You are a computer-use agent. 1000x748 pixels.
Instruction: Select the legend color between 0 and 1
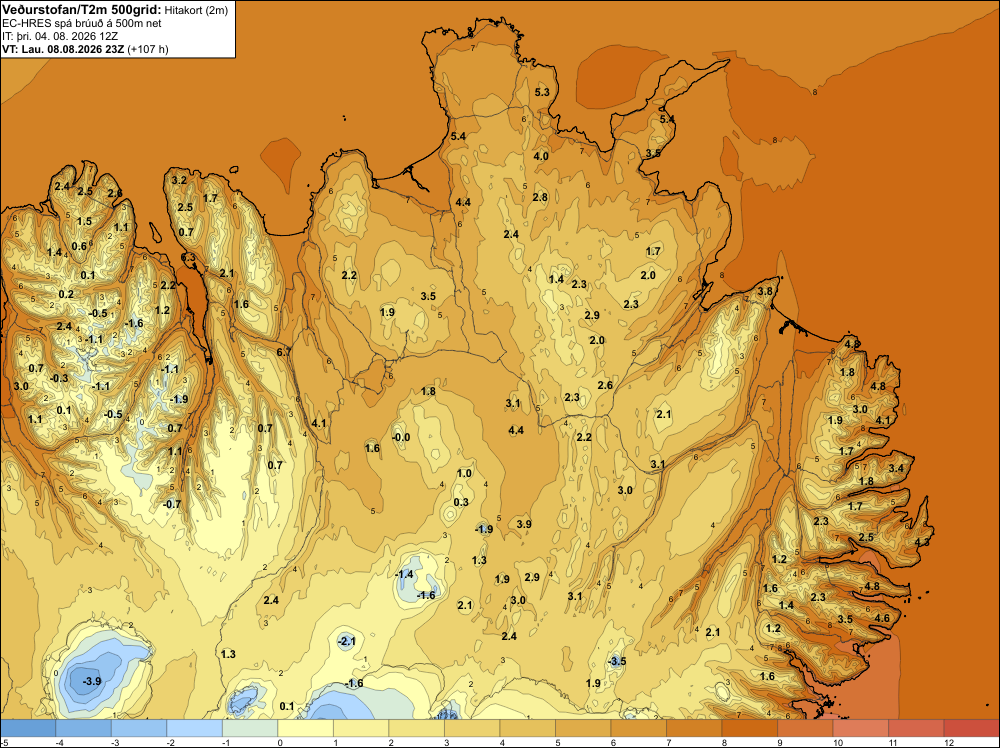[x=305, y=728]
